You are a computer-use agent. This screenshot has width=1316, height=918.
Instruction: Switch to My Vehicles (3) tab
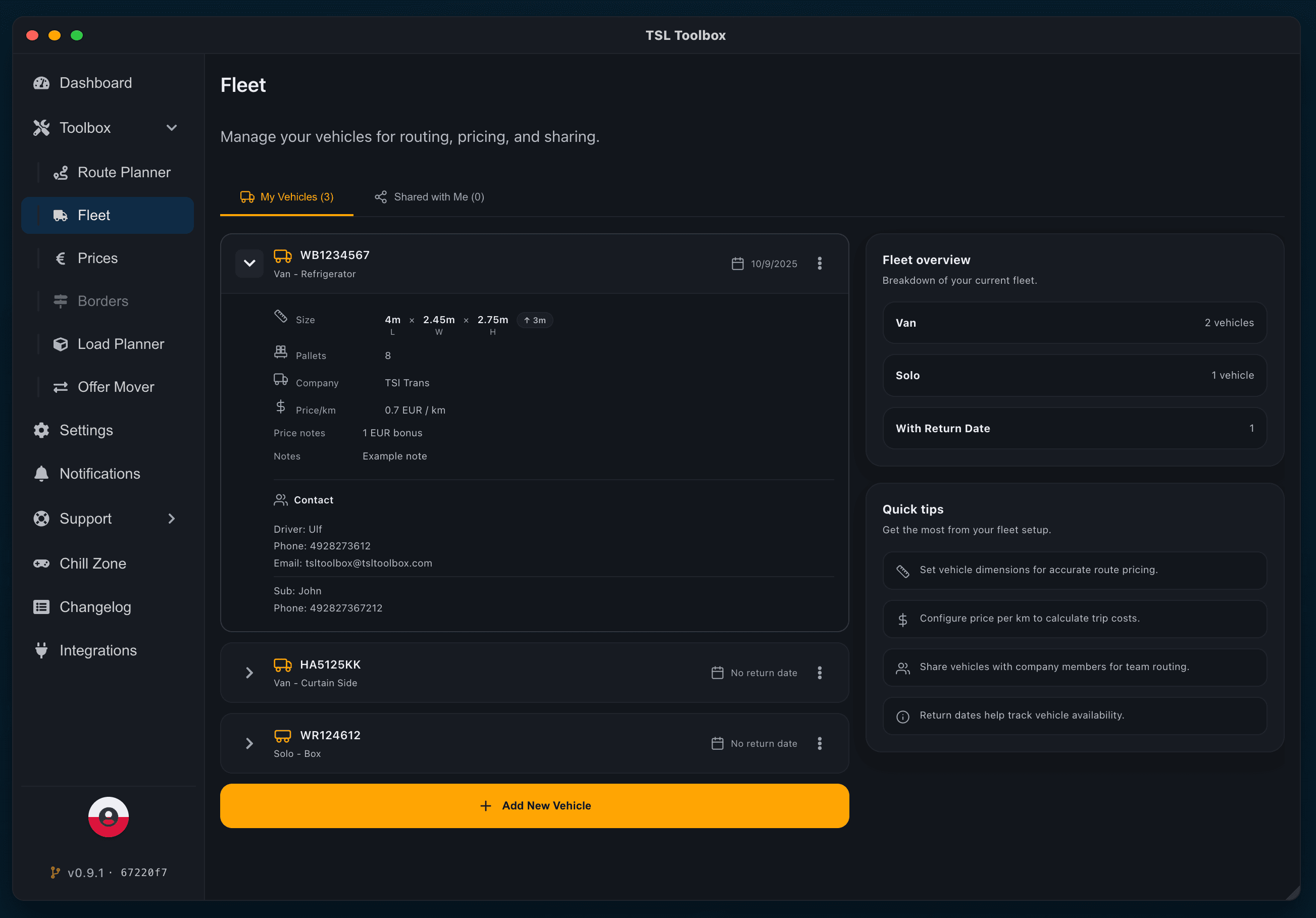coord(287,197)
